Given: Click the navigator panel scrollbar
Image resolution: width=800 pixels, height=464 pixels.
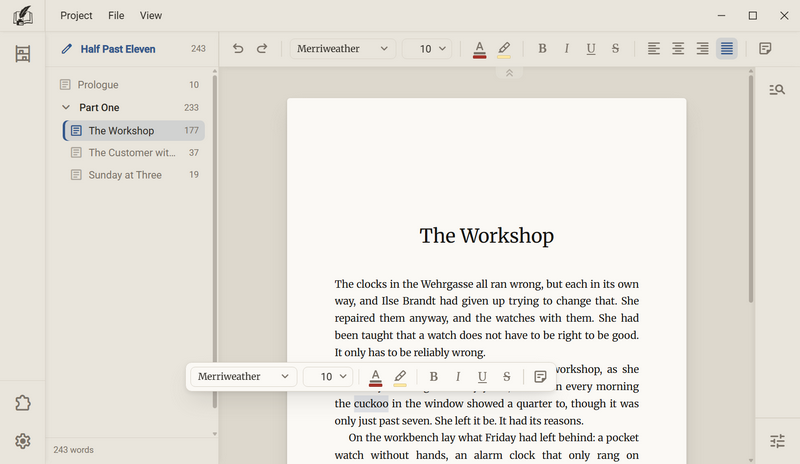Looking at the screenshot, I should point(215,242).
